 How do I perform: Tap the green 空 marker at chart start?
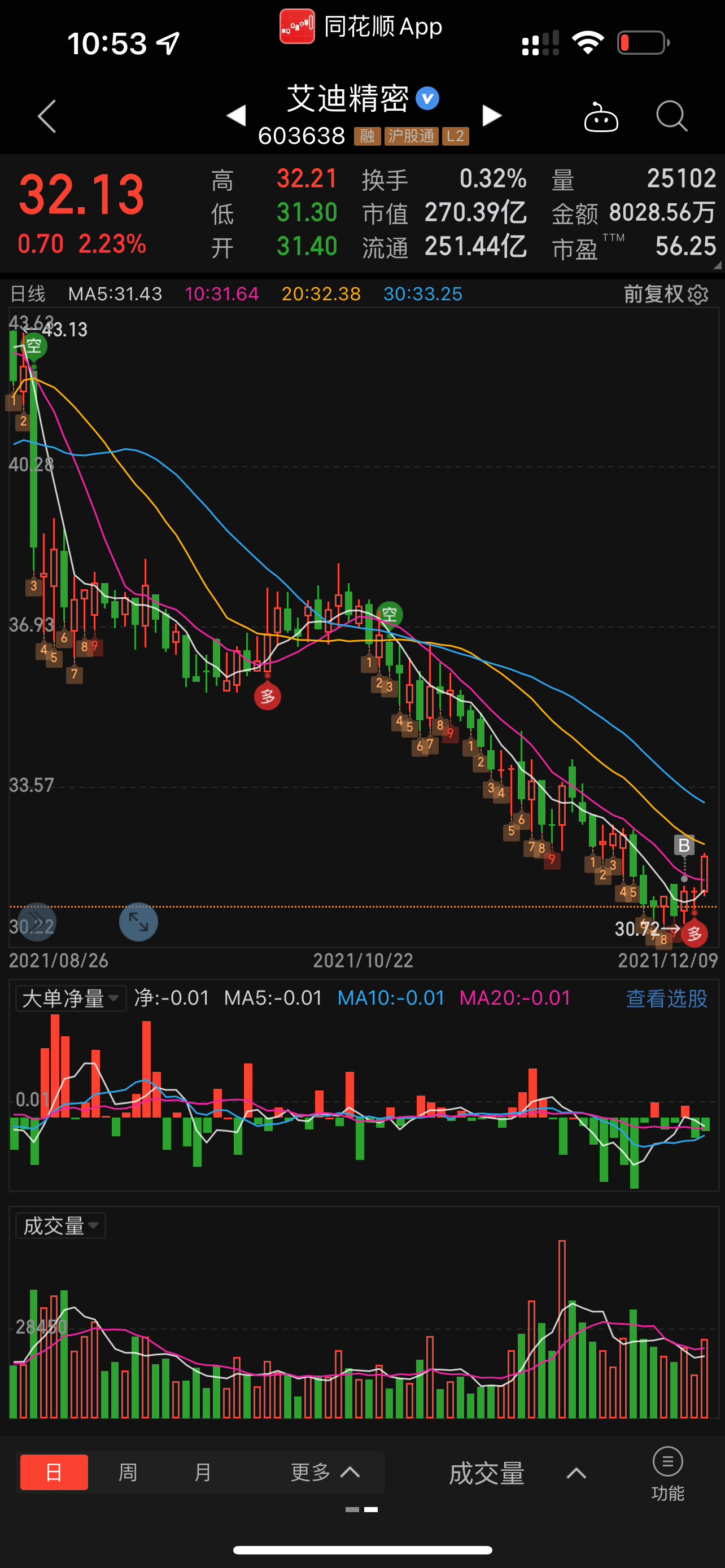tap(34, 346)
